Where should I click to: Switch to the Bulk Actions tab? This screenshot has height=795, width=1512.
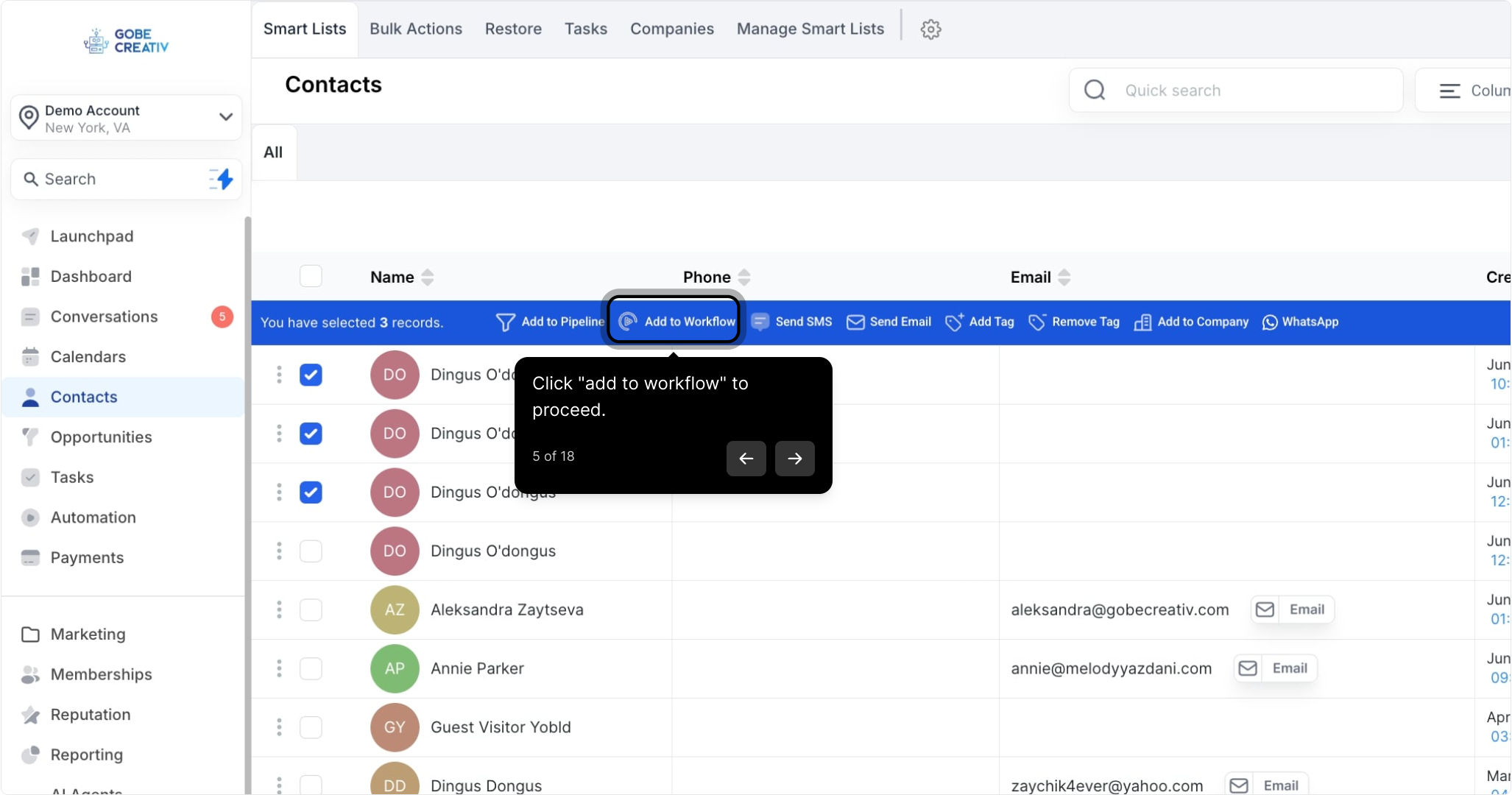(416, 29)
